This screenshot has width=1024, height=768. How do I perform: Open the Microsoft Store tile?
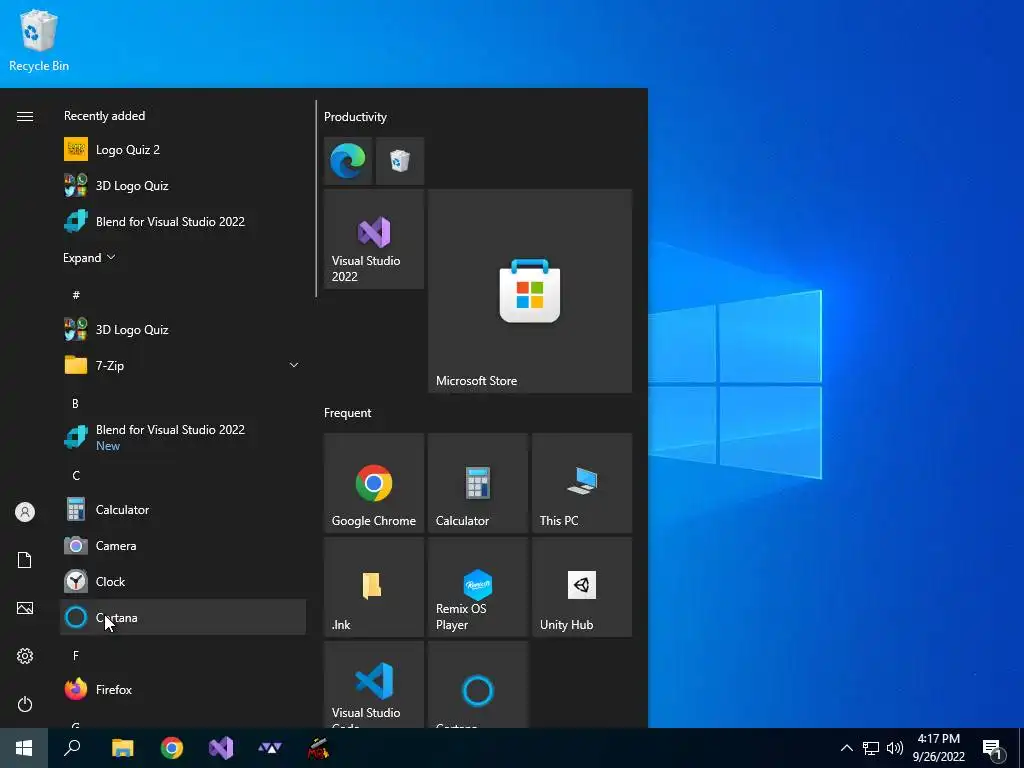click(530, 291)
